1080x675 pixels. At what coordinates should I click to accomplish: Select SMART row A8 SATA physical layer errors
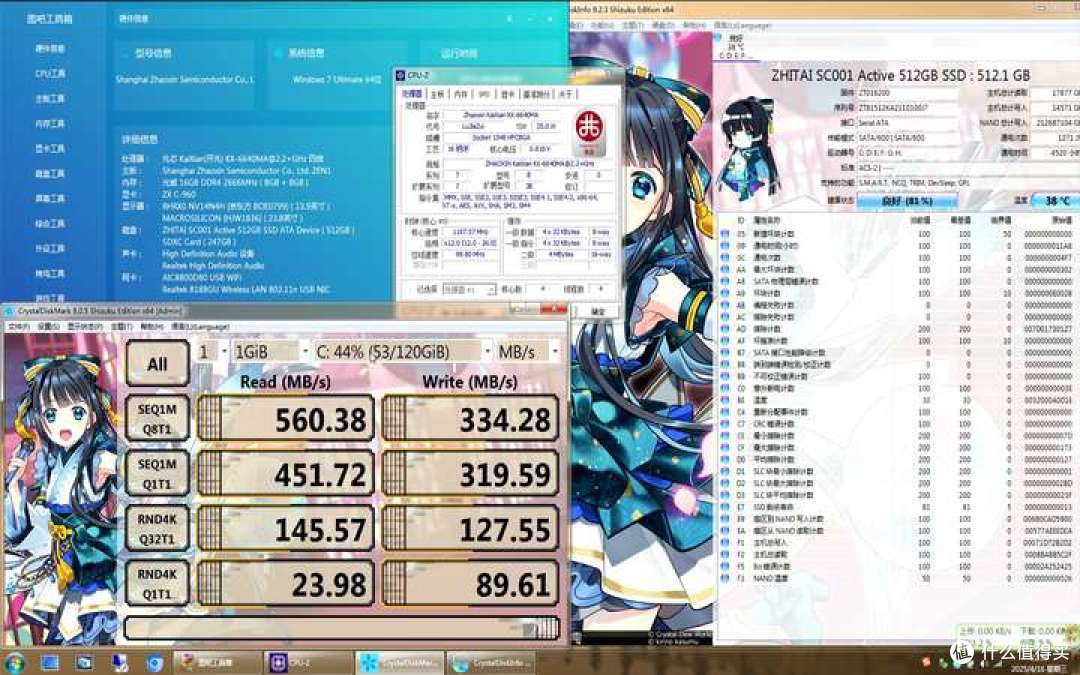[897, 282]
